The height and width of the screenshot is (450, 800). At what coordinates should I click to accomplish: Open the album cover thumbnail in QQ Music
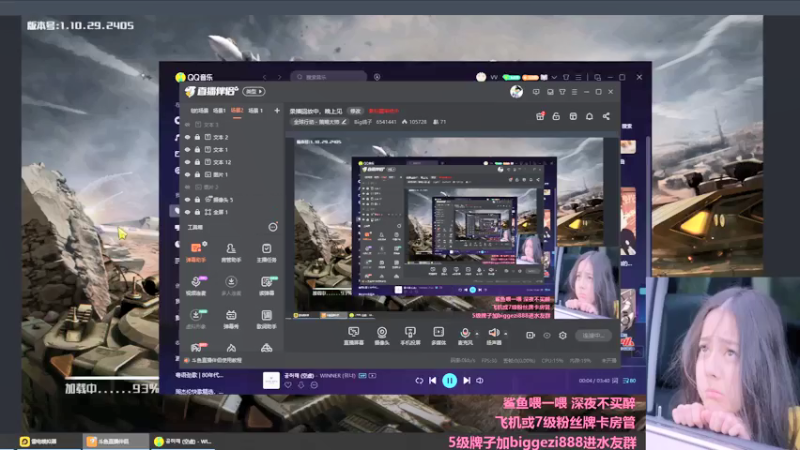click(x=271, y=381)
